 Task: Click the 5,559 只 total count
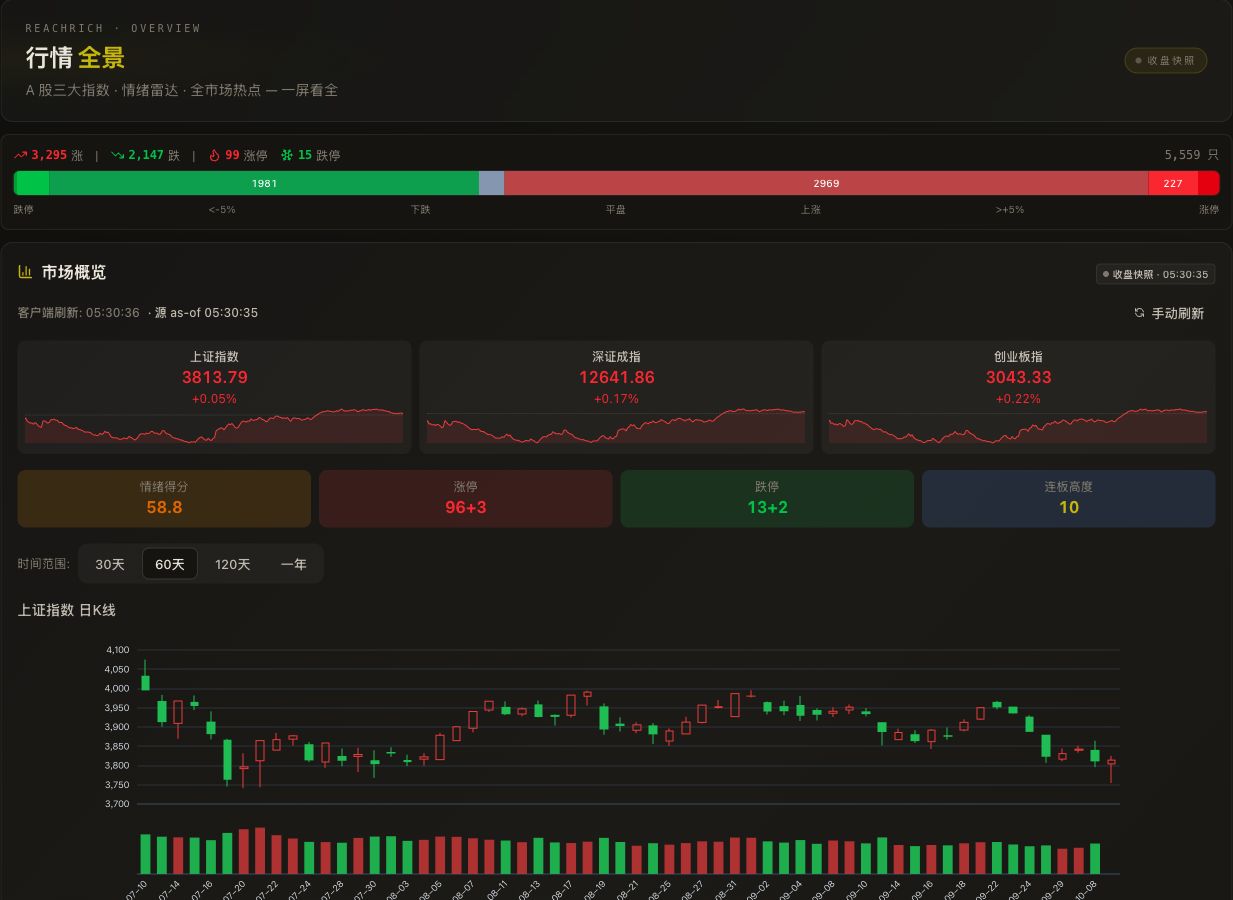coord(1192,155)
